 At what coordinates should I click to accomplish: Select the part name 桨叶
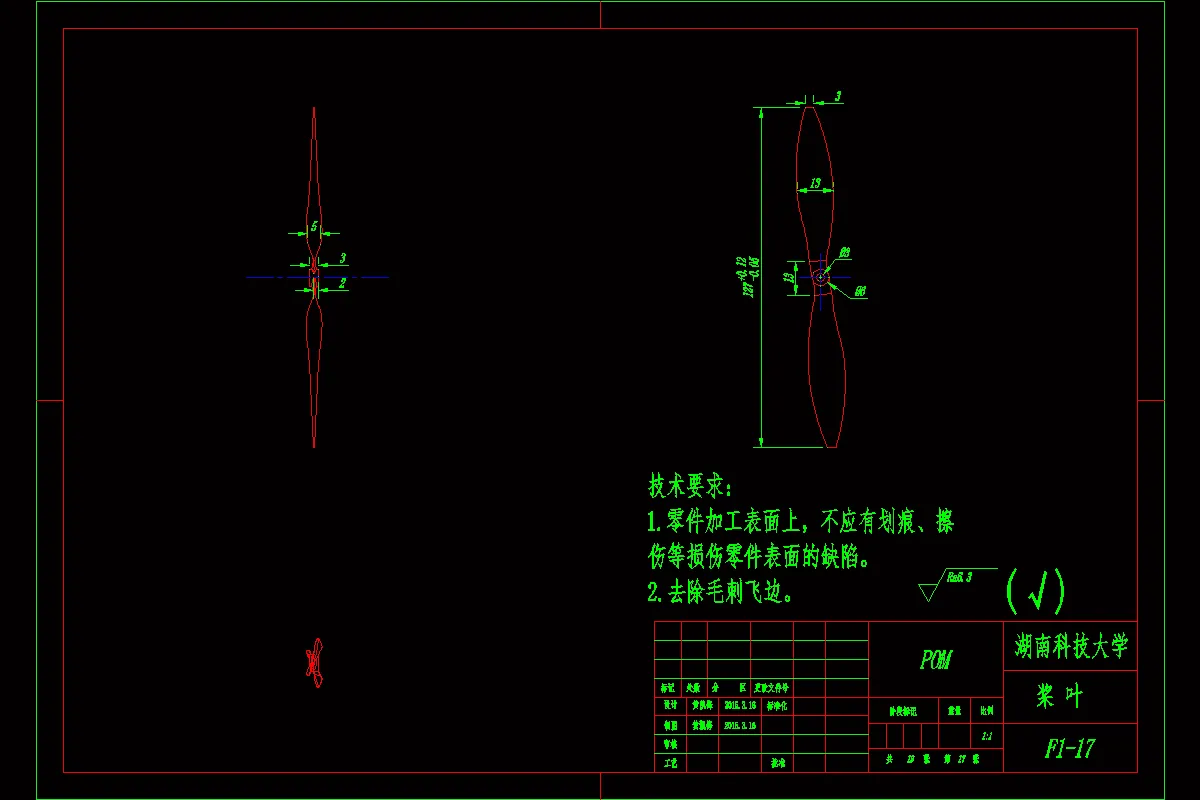(x=1060, y=697)
